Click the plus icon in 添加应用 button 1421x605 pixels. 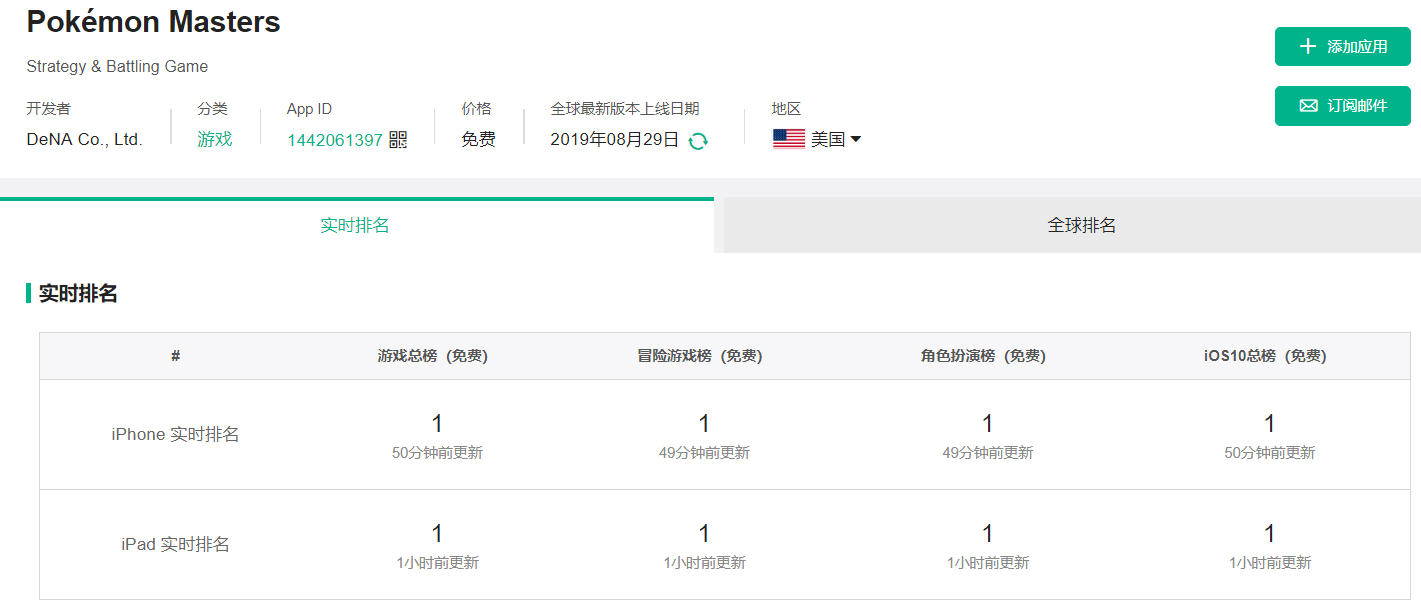coord(1308,47)
